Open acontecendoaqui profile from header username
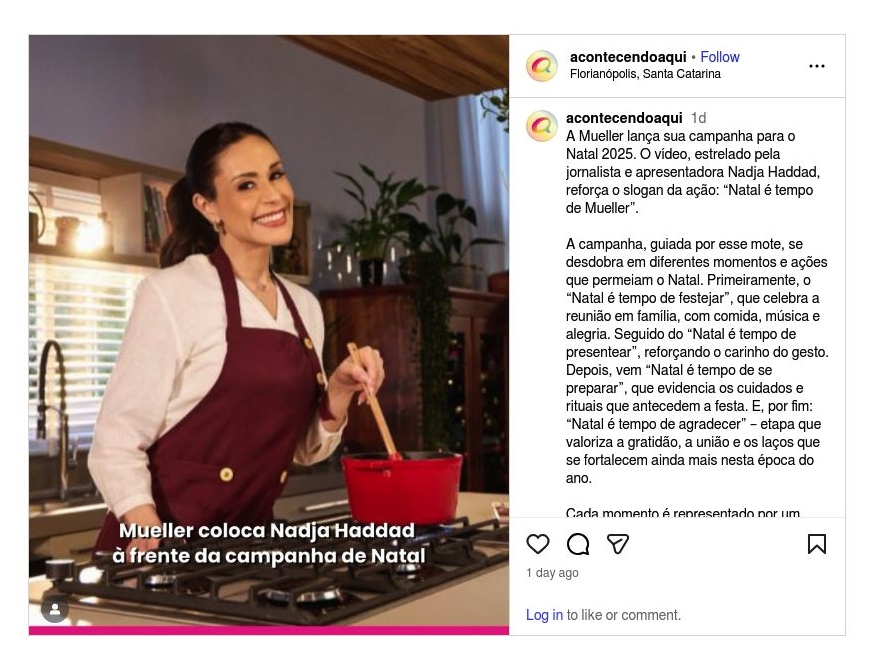Image resolution: width=872 pixels, height=670 pixels. 628,57
